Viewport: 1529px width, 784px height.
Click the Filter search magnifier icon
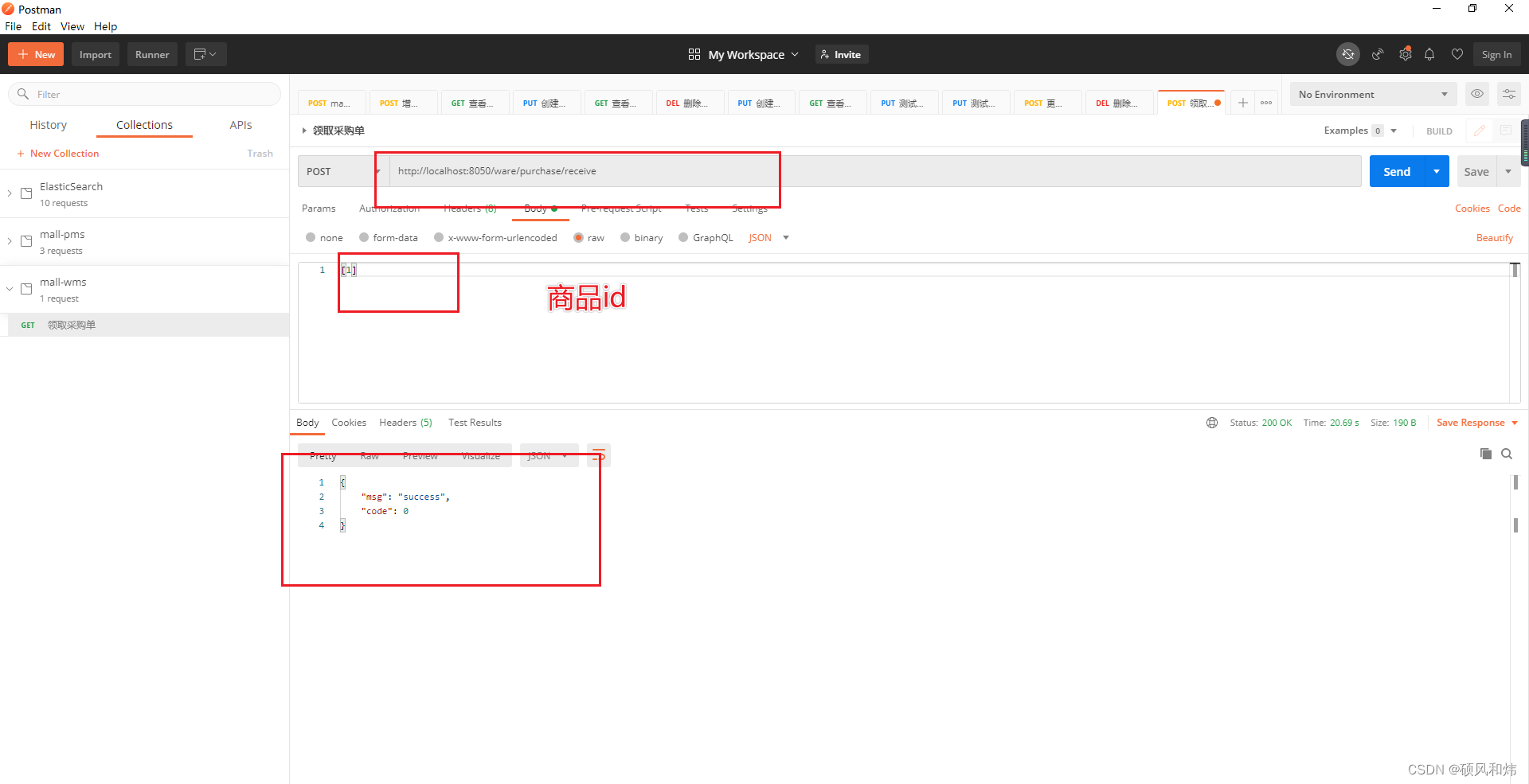coord(23,94)
